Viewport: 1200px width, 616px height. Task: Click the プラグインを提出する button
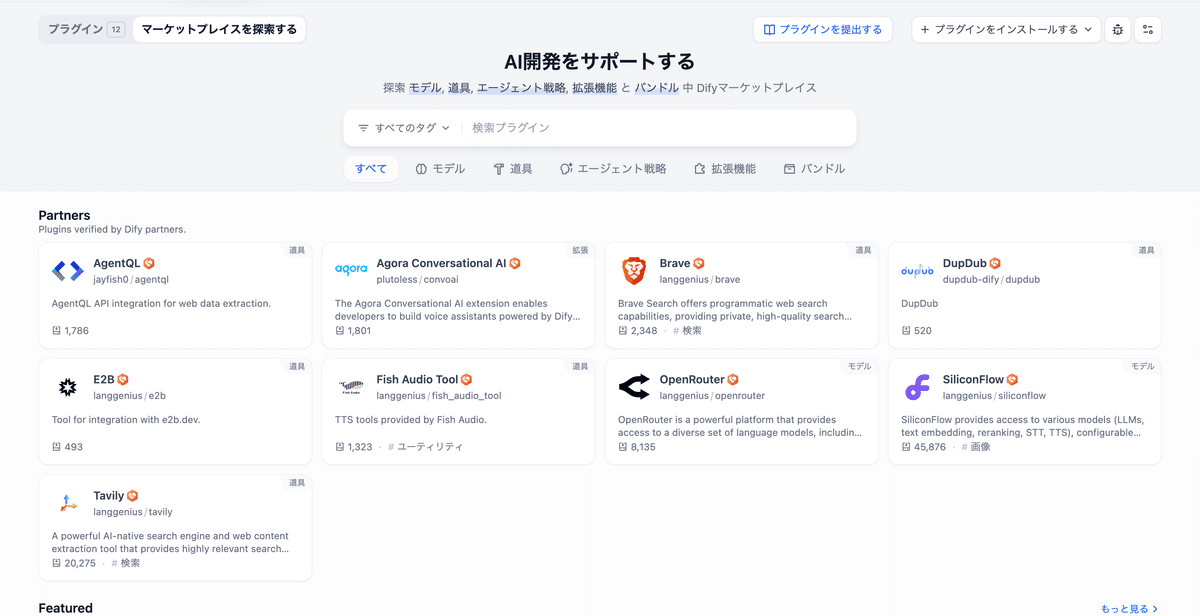pos(822,29)
